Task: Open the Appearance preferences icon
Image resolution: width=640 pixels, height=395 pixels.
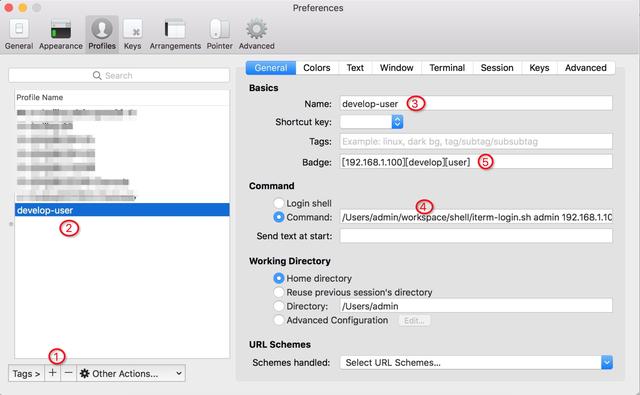Action: coord(61,34)
